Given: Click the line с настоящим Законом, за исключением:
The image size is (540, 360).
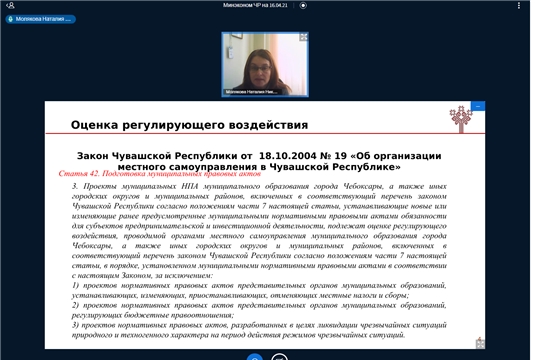Looking at the screenshot, I should (142, 276).
